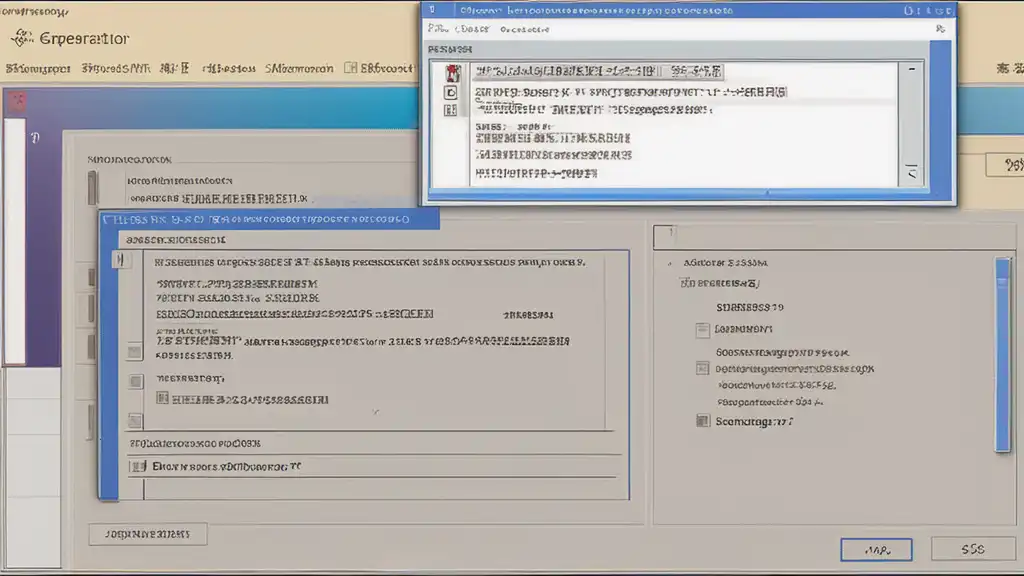Click the text field at the right panel's top
Viewport: 1024px width, 576px height.
tap(834, 237)
